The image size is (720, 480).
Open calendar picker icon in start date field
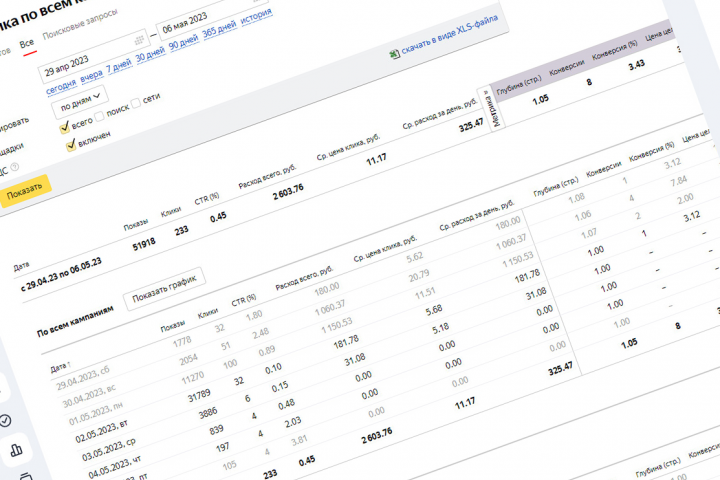click(x=139, y=40)
